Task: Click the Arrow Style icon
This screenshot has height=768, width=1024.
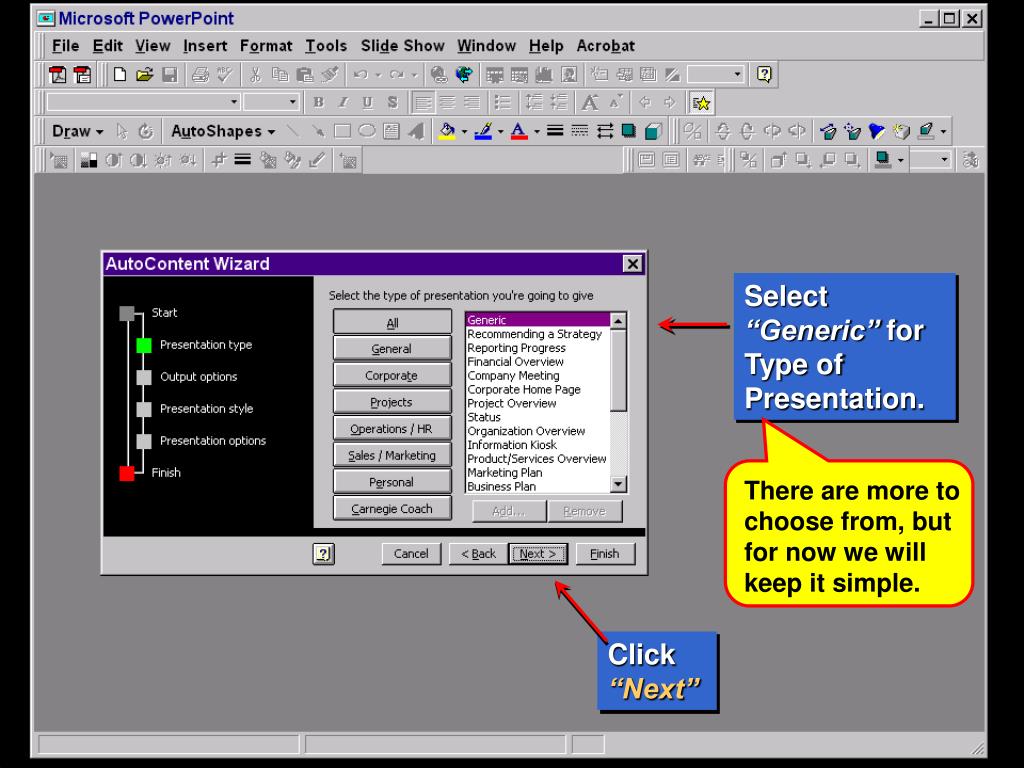Action: pos(605,131)
